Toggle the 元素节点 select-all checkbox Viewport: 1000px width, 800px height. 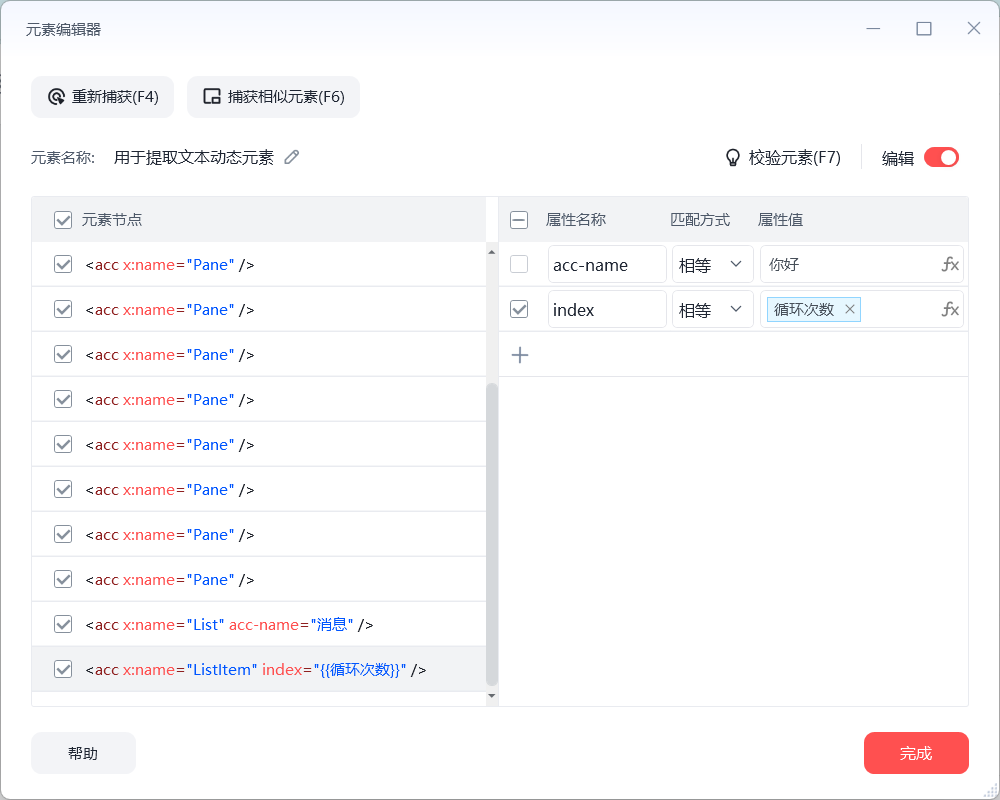point(63,220)
